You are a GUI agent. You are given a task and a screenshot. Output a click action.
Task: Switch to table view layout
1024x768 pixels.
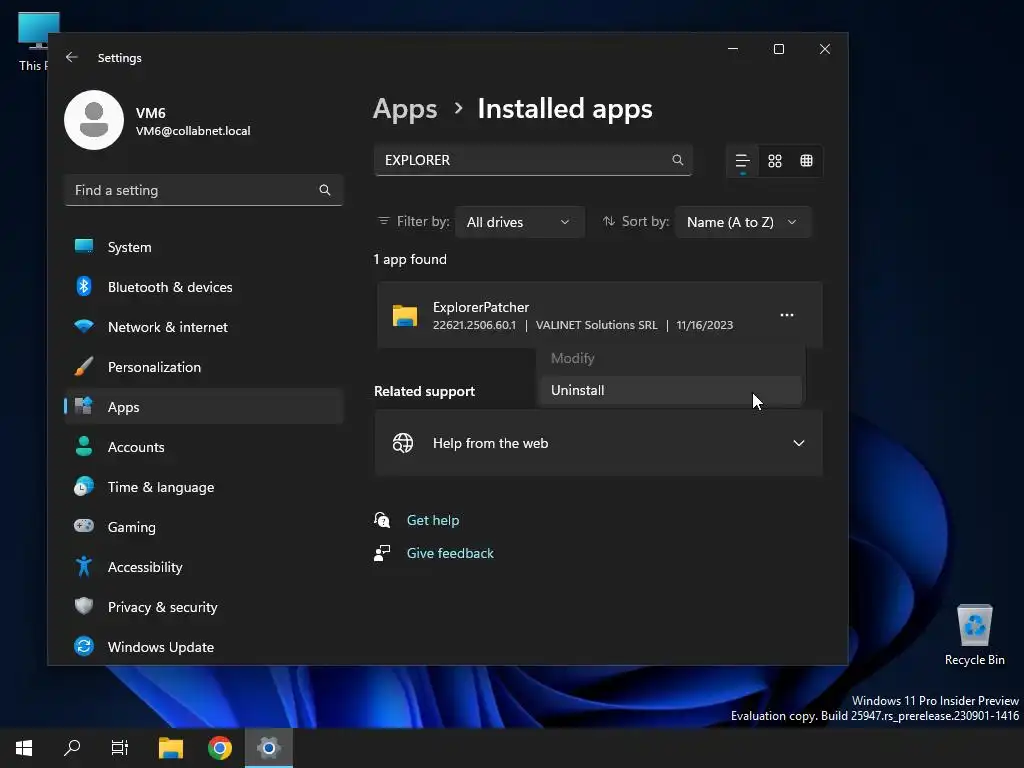pyautogui.click(x=807, y=161)
